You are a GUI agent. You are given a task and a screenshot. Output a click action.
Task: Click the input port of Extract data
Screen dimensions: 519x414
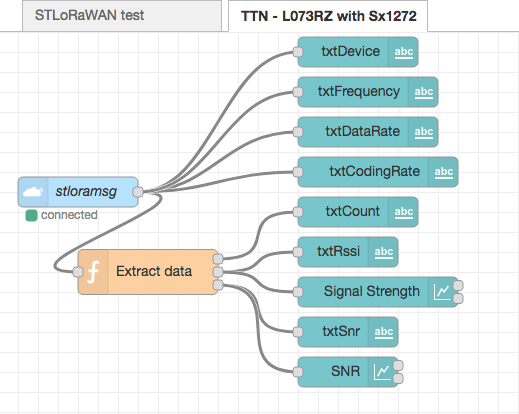(x=78, y=272)
